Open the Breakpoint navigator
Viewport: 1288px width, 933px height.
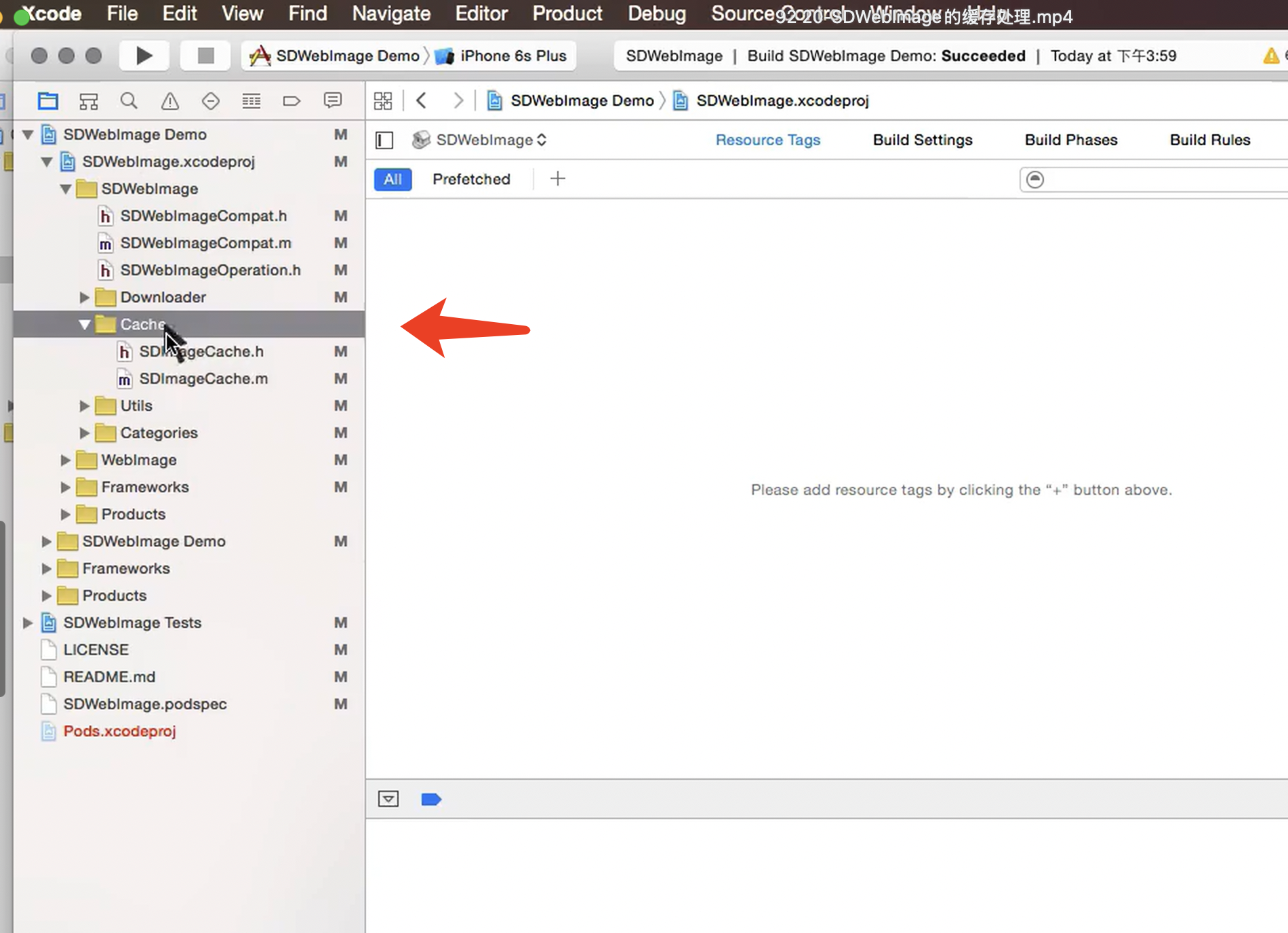tap(291, 101)
